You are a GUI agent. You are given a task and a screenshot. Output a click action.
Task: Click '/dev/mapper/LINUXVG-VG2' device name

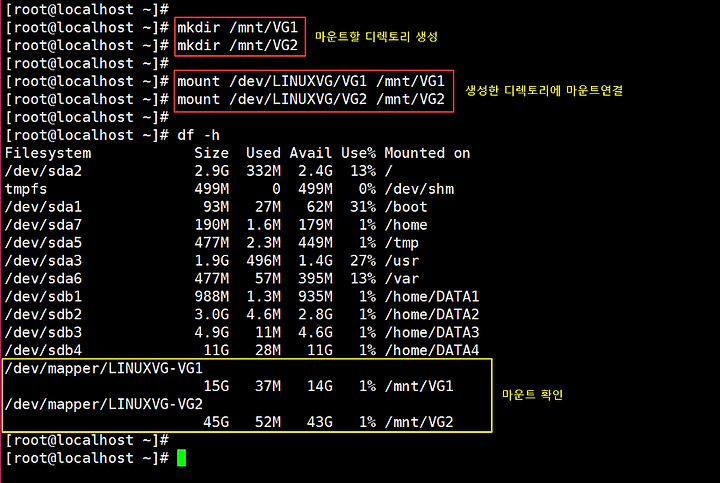click(104, 404)
